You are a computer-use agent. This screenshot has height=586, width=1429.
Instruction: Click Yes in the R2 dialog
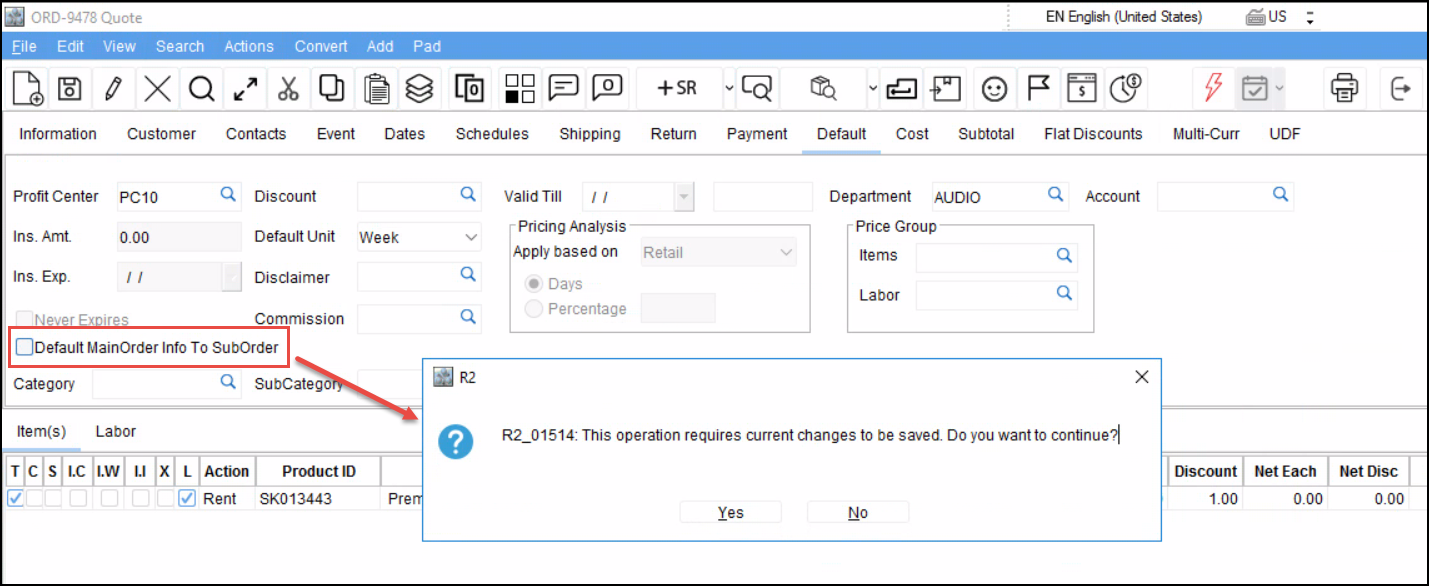coord(730,512)
